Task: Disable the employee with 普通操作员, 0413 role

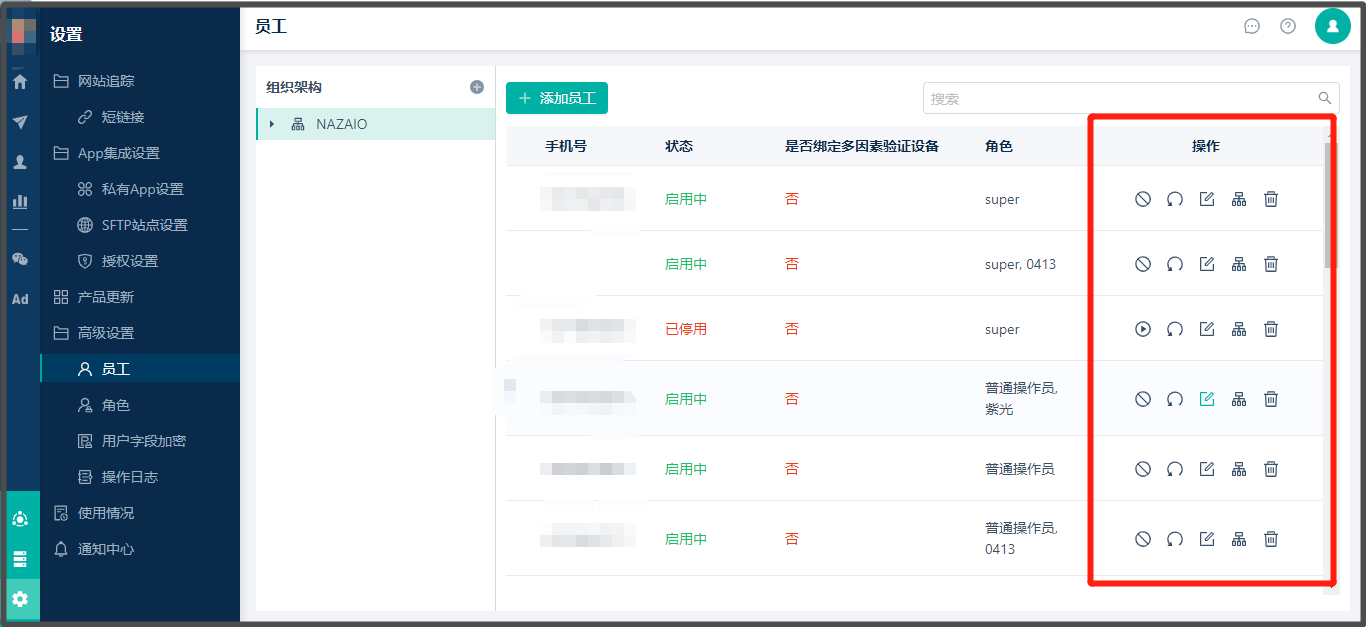Action: (x=1143, y=539)
